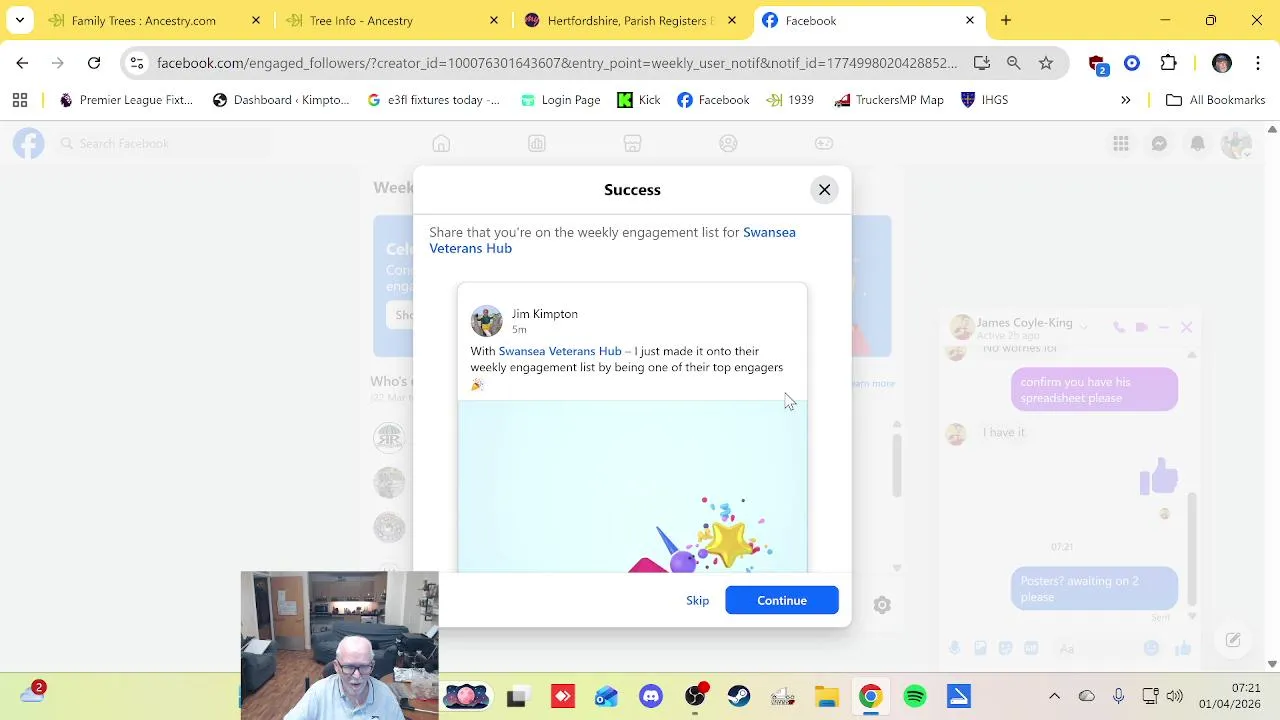Open Swansea Veterans Hub link in post preview
The width and height of the screenshot is (1280, 720).
pos(560,351)
